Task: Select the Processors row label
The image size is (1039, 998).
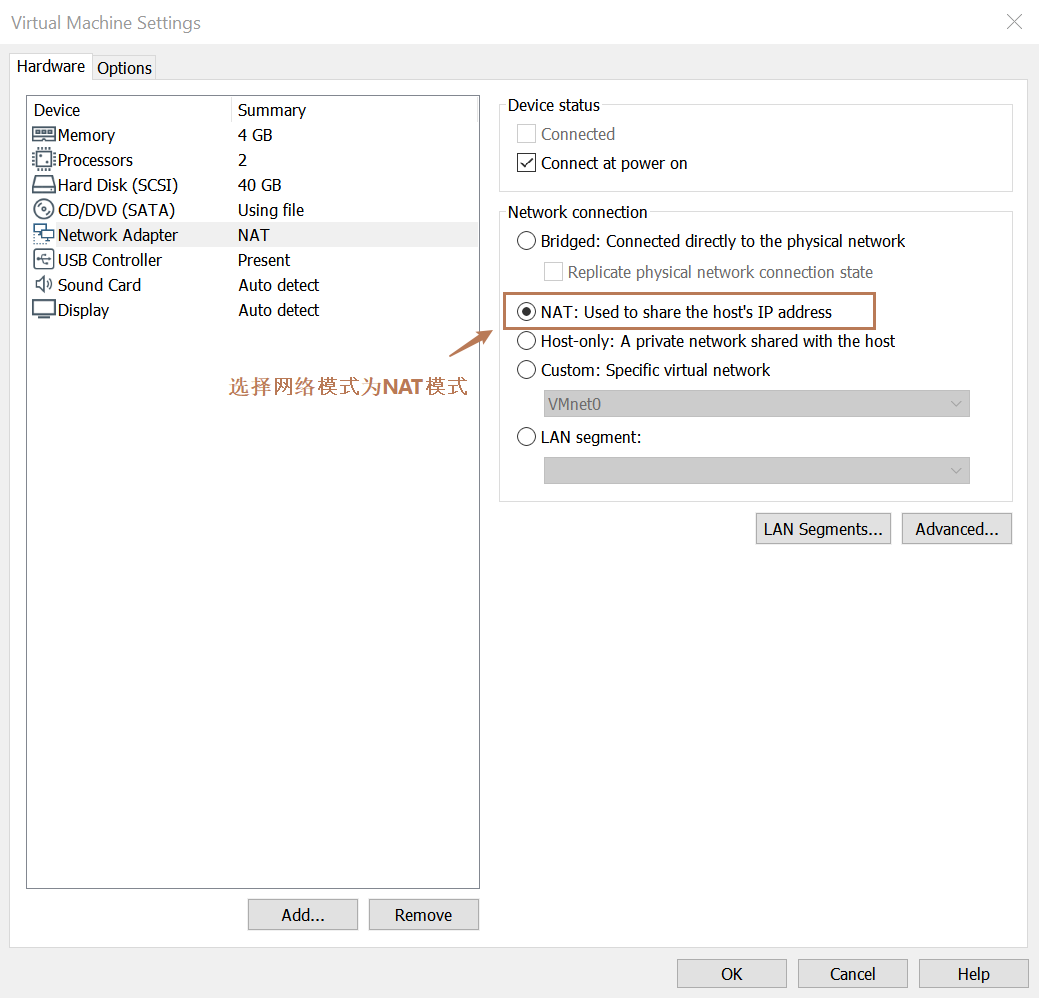Action: click(95, 160)
